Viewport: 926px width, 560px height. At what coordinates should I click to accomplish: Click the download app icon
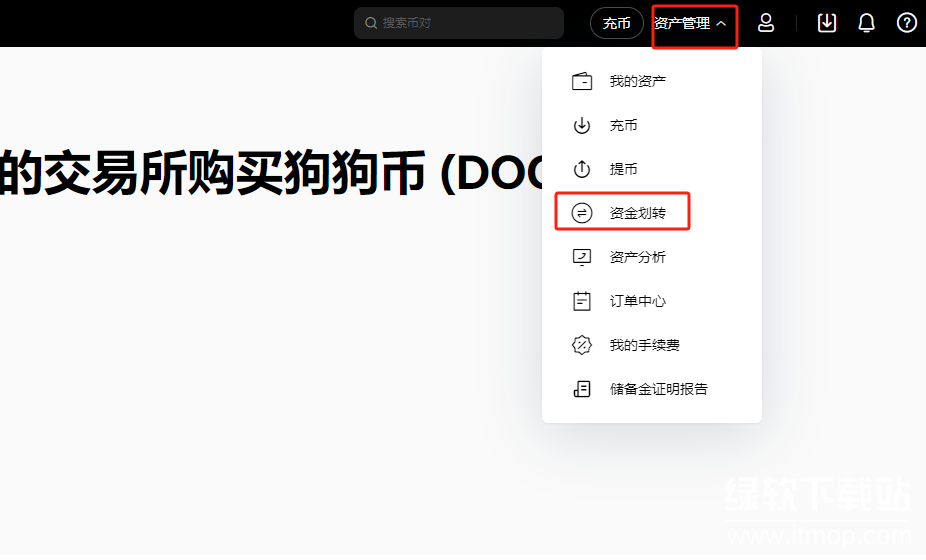[827, 23]
